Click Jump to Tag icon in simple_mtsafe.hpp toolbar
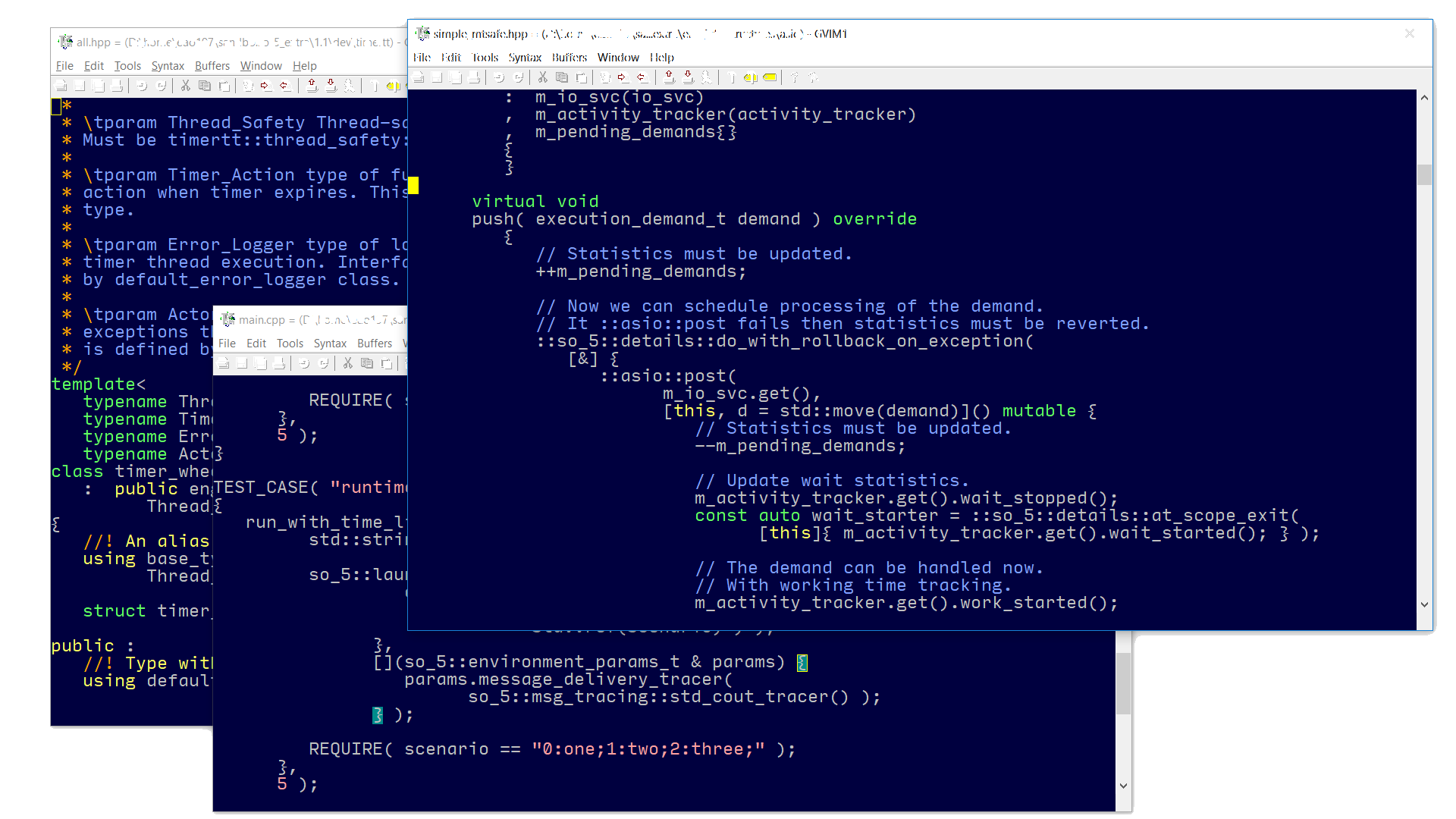Screen dimensions: 1456x819 (x=770, y=77)
